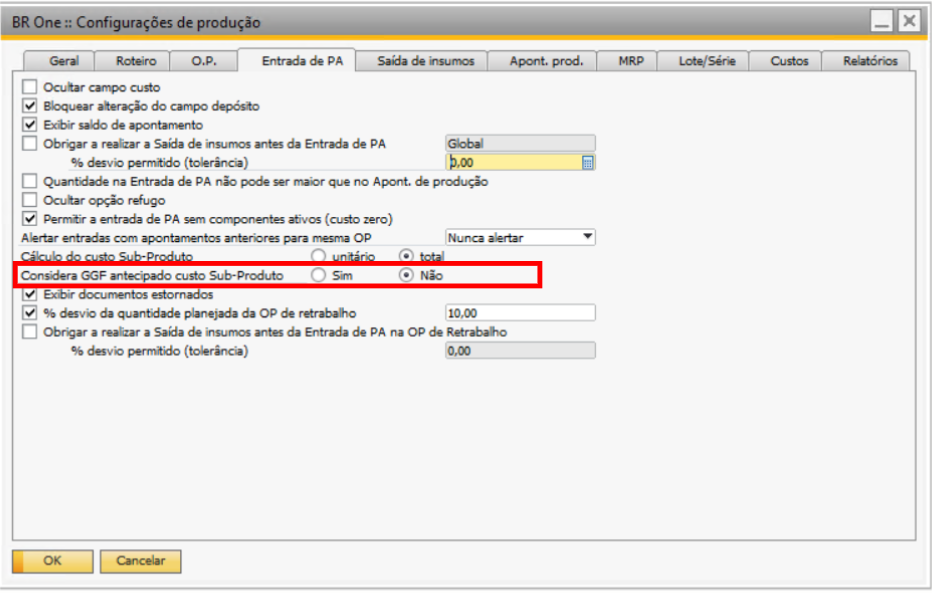Select Sim for GGF antecipado option

click(319, 275)
